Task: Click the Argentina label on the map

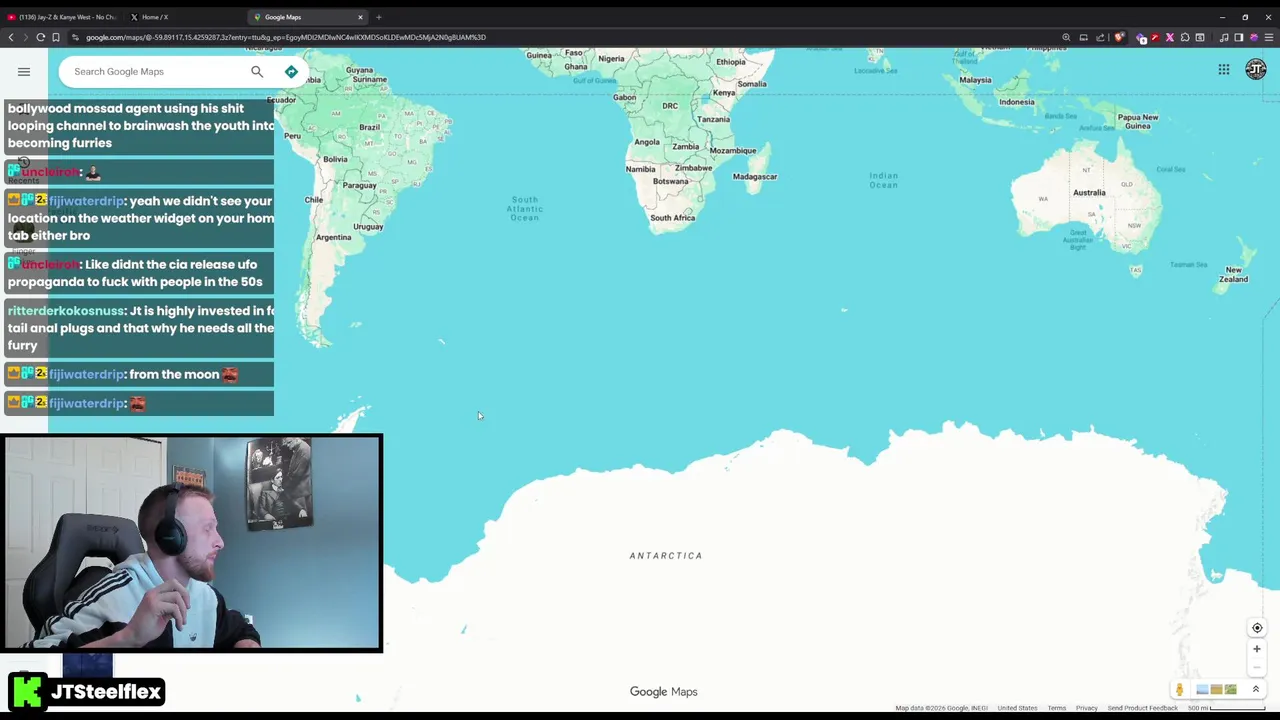Action: coord(333,237)
